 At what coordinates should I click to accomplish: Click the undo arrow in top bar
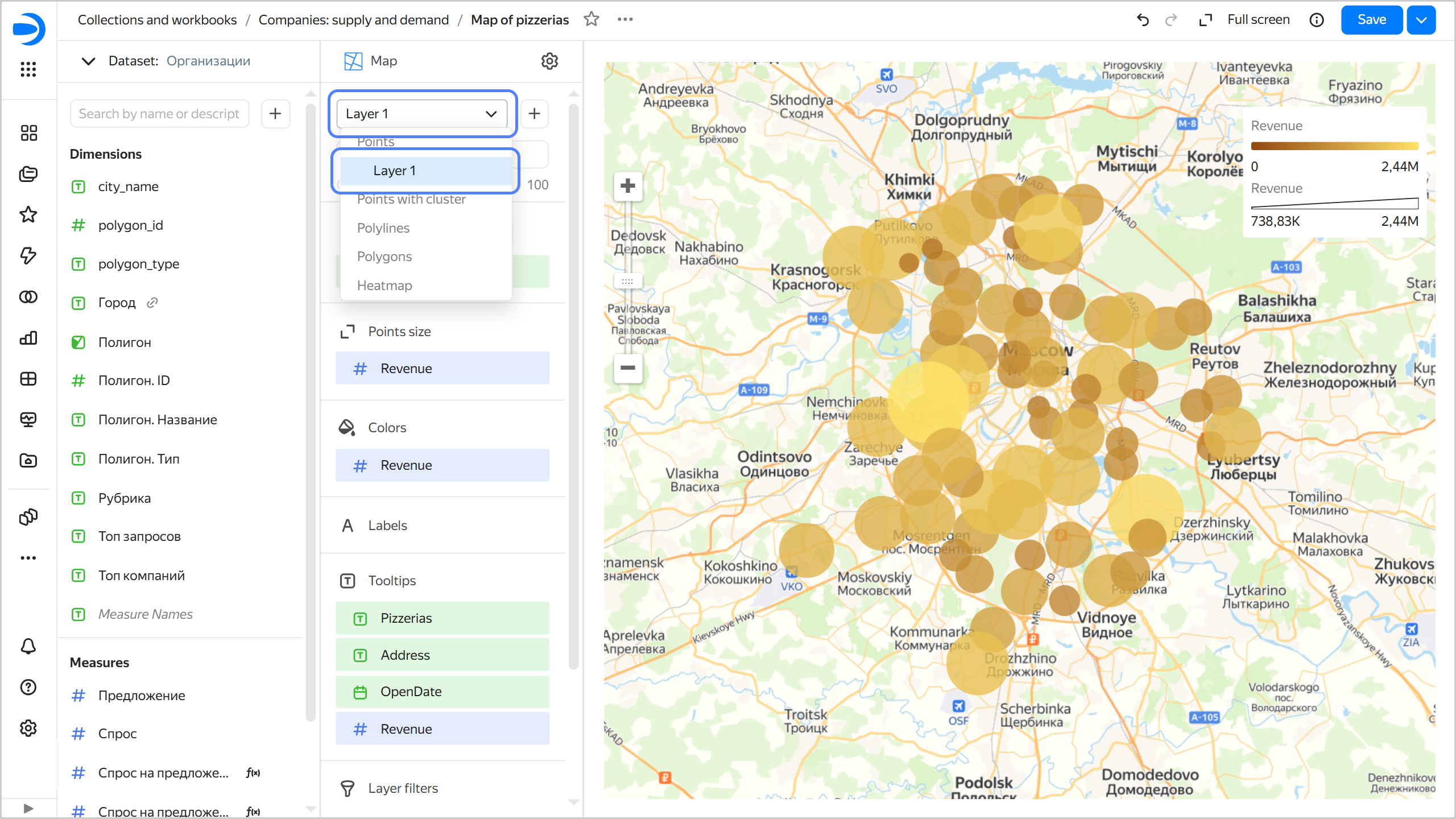click(1143, 20)
